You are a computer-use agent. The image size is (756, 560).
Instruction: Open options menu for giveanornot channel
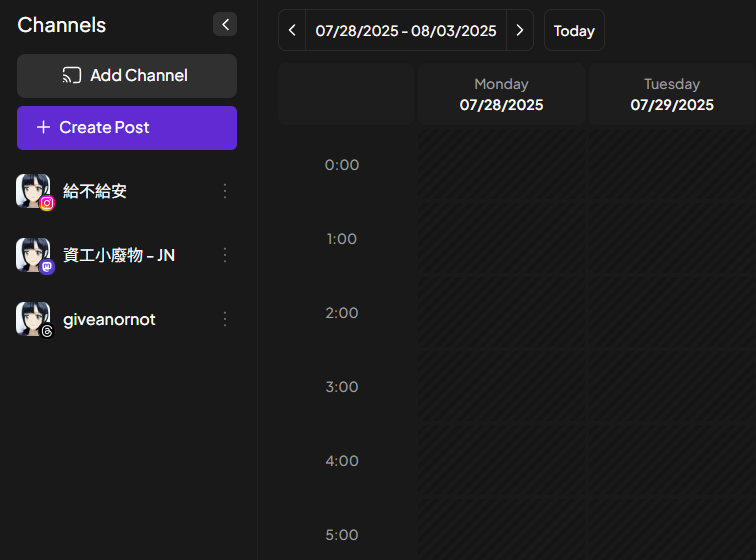(225, 319)
